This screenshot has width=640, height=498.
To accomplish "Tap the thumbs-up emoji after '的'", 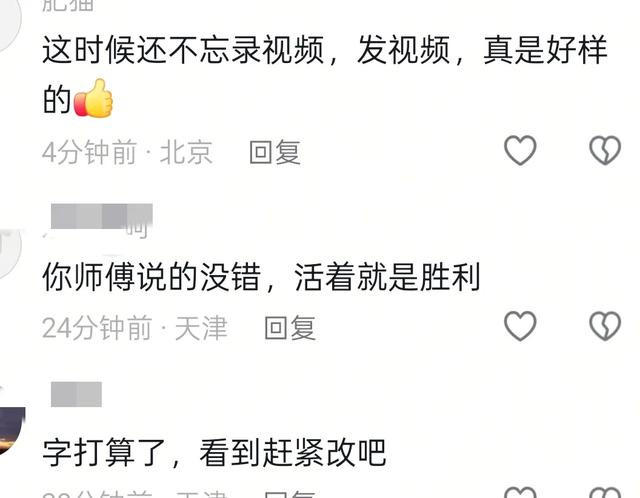I will (x=93, y=98).
